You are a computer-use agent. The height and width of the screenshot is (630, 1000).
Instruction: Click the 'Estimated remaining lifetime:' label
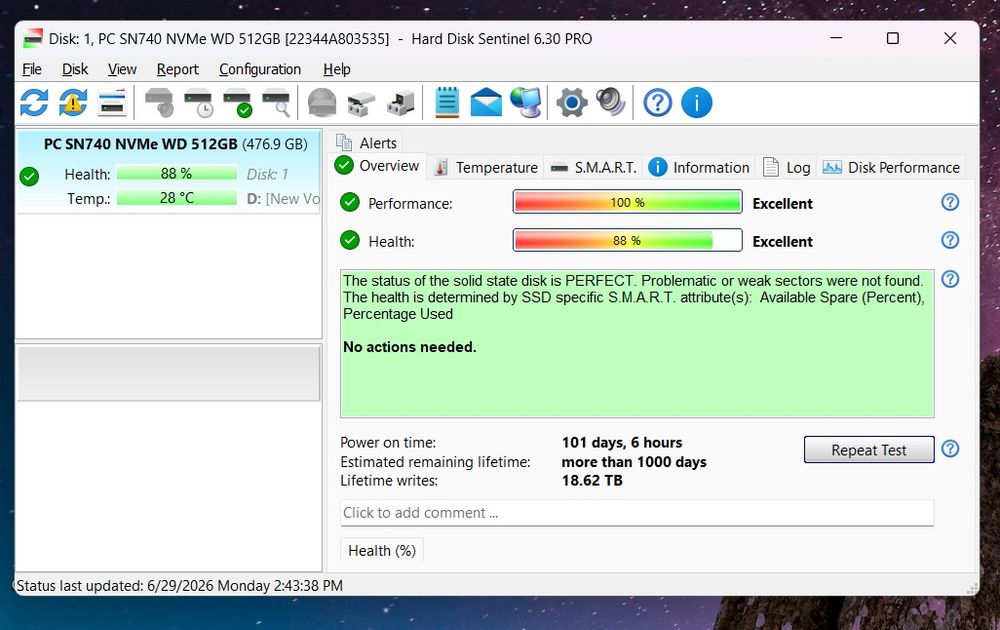[435, 462]
